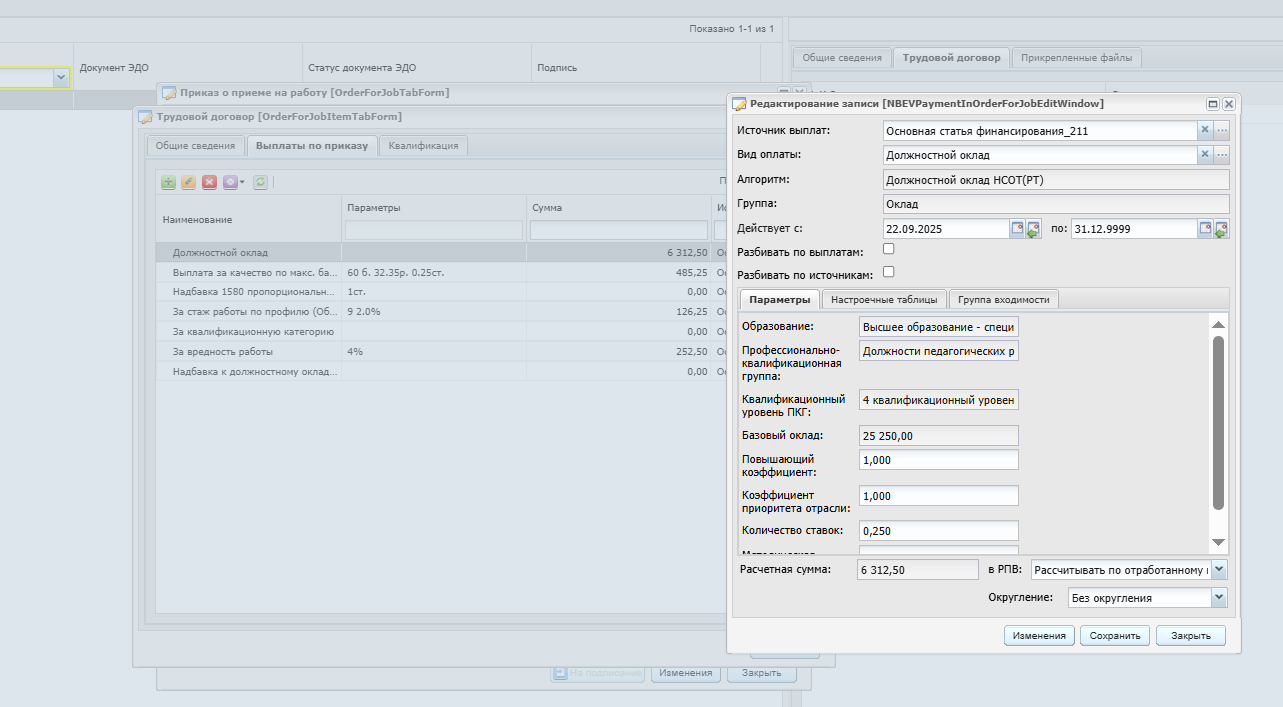The width and height of the screenshot is (1283, 707).
Task: Click the Коэффициент приоритета отрасли input field
Action: click(x=938, y=496)
